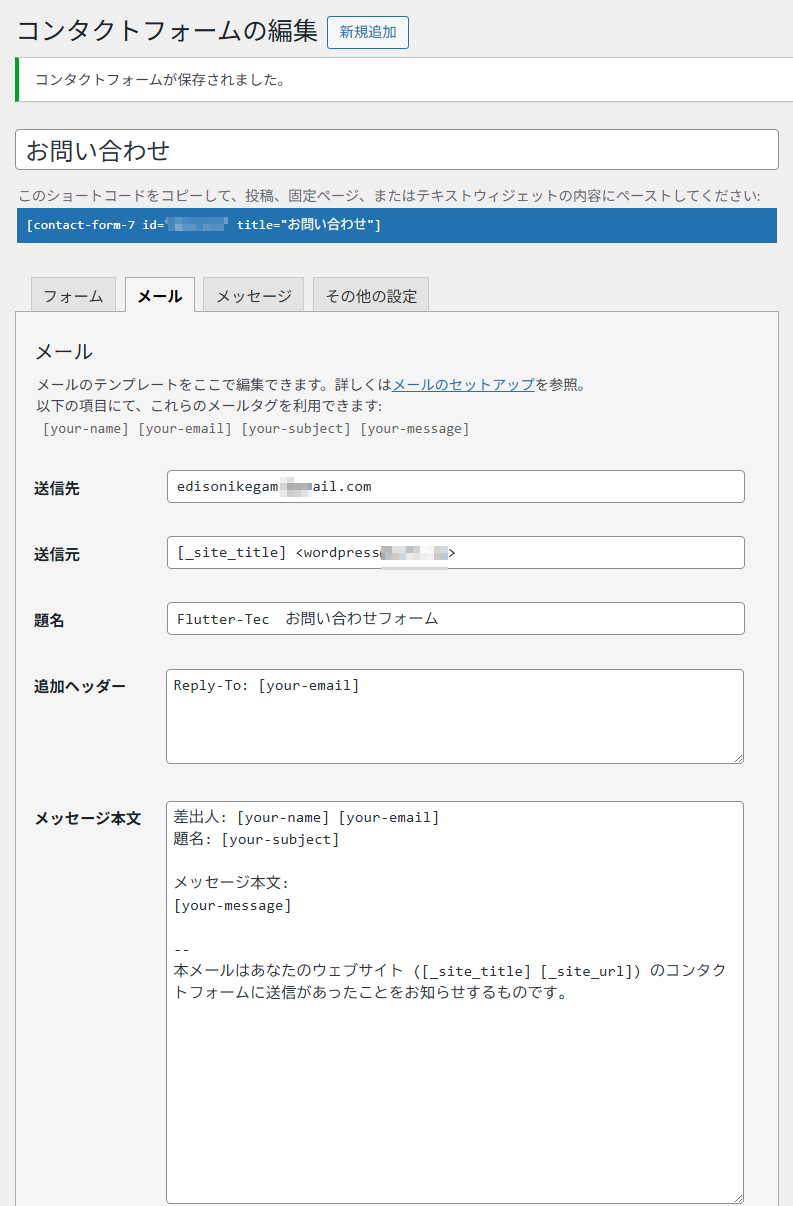The image size is (793, 1206).
Task: Open the メッセージ tab
Action: pyautogui.click(x=254, y=296)
